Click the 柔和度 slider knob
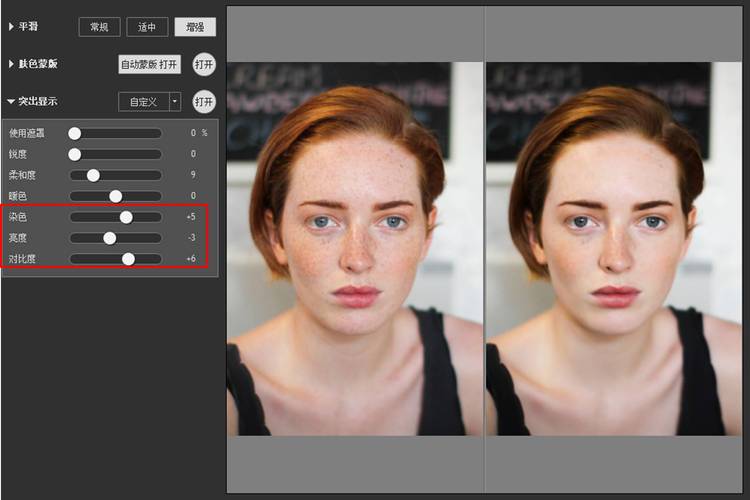750x500 pixels. (x=93, y=175)
